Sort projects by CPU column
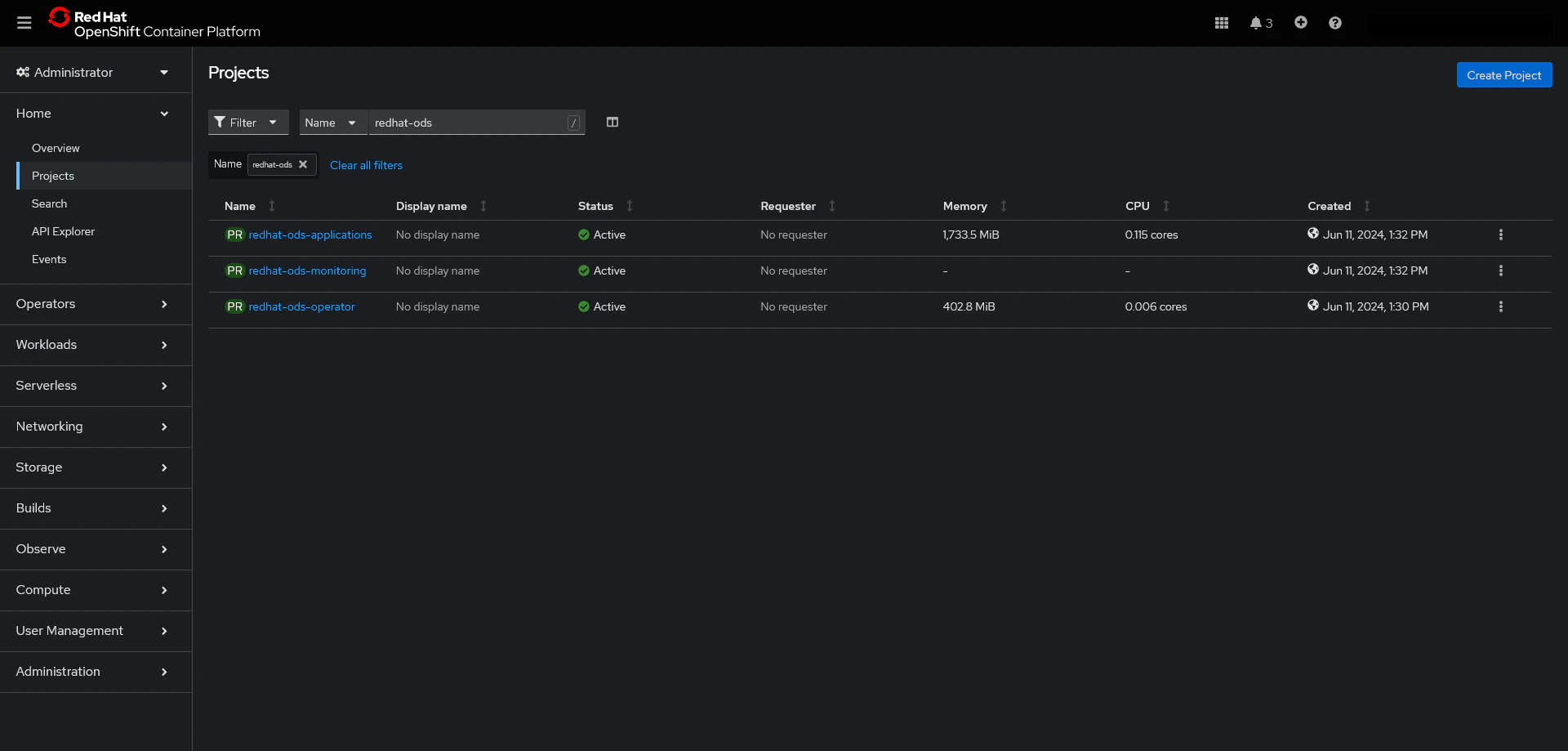The height and width of the screenshot is (751, 1568). [1147, 206]
